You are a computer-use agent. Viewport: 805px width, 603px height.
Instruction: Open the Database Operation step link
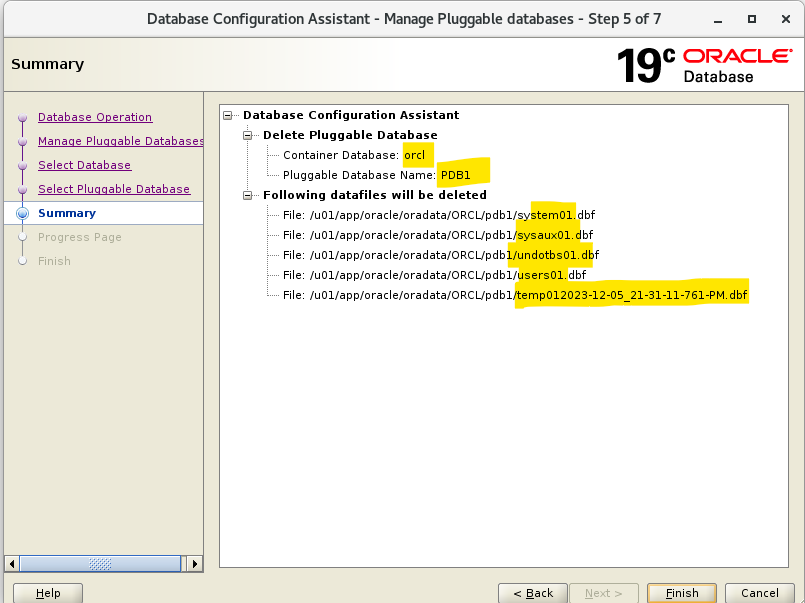coord(95,117)
